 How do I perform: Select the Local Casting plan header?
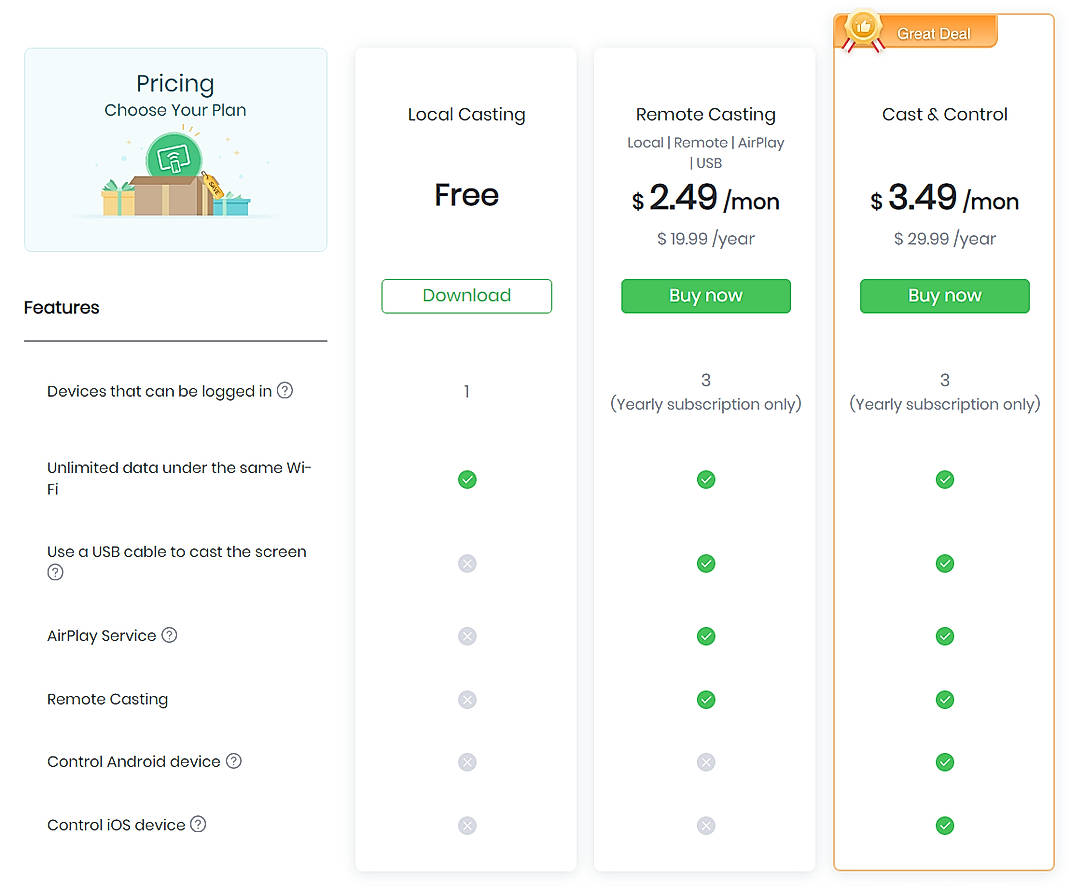click(x=466, y=114)
